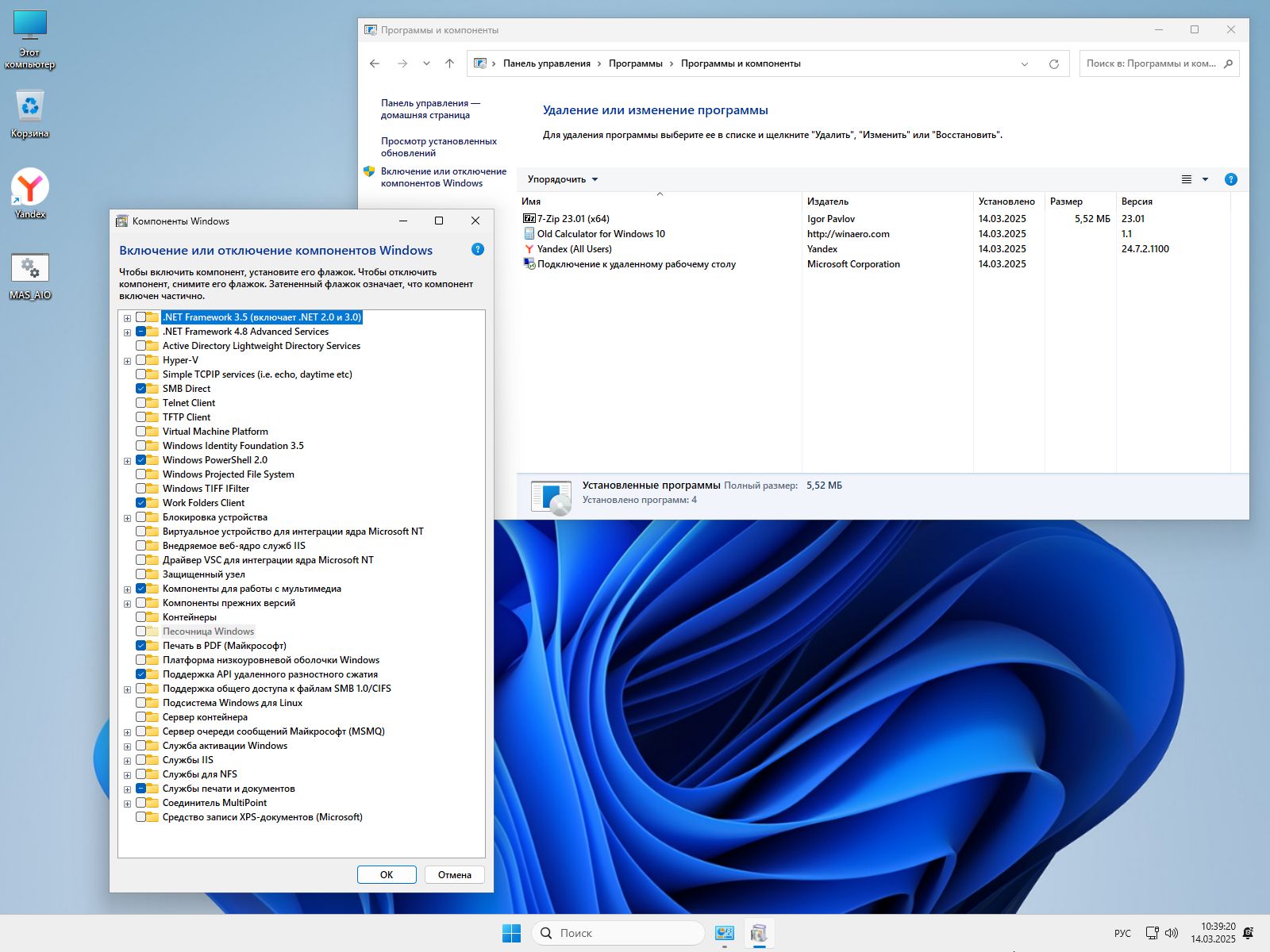Open the Control Panel taskbar icon
The height and width of the screenshot is (952, 1270).
pos(725,933)
